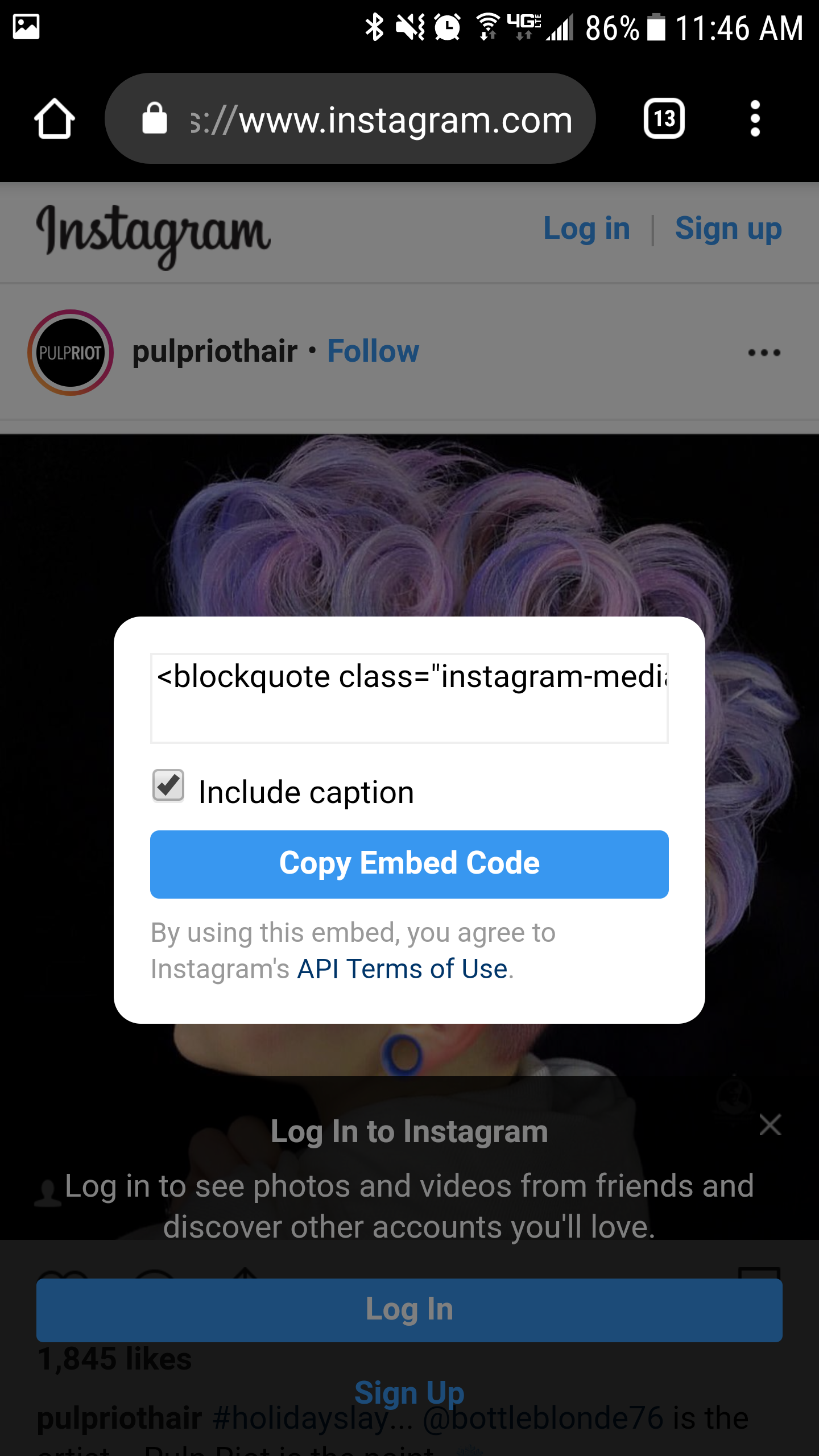This screenshot has width=819, height=1456.
Task: Tap the blue Log In button
Action: coord(409,1310)
